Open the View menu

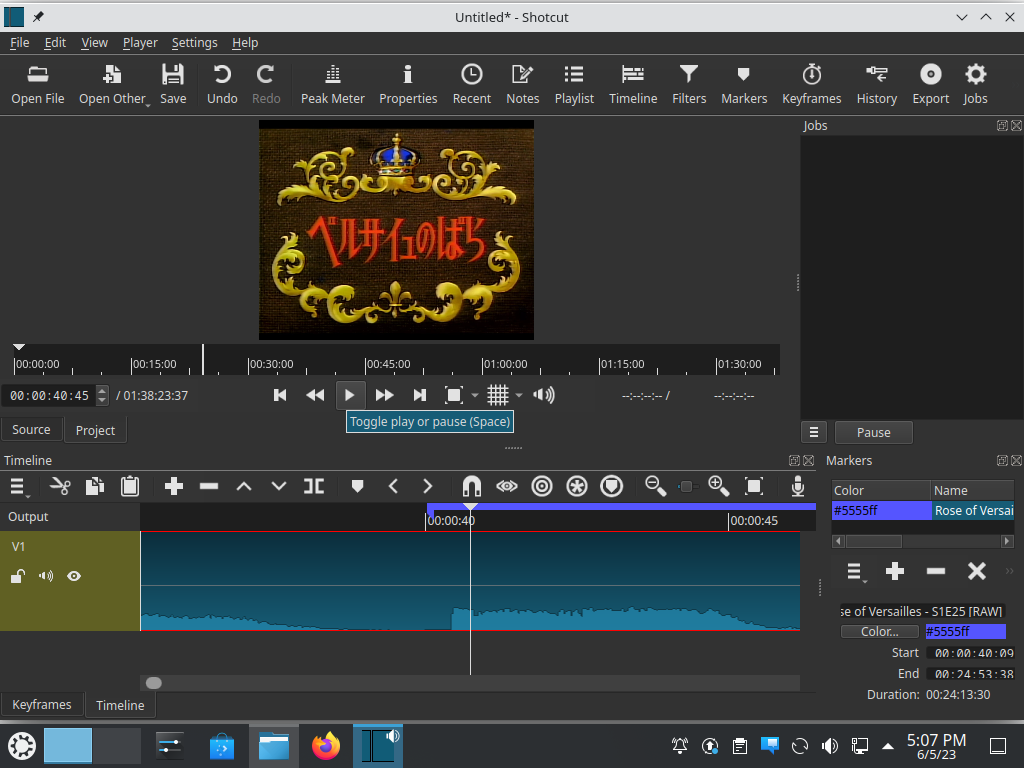(x=94, y=42)
